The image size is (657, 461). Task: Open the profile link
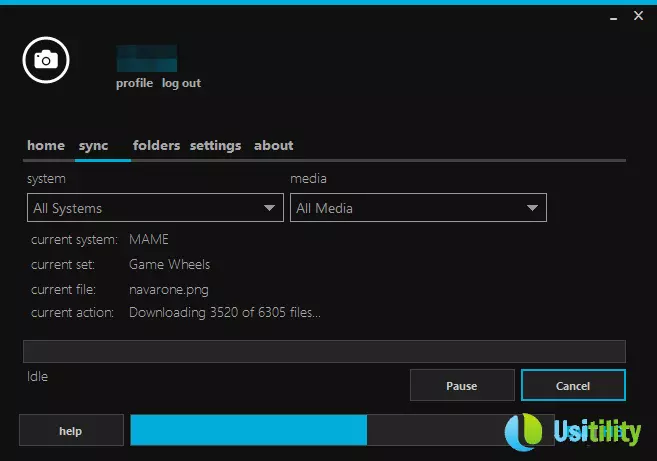coord(134,84)
